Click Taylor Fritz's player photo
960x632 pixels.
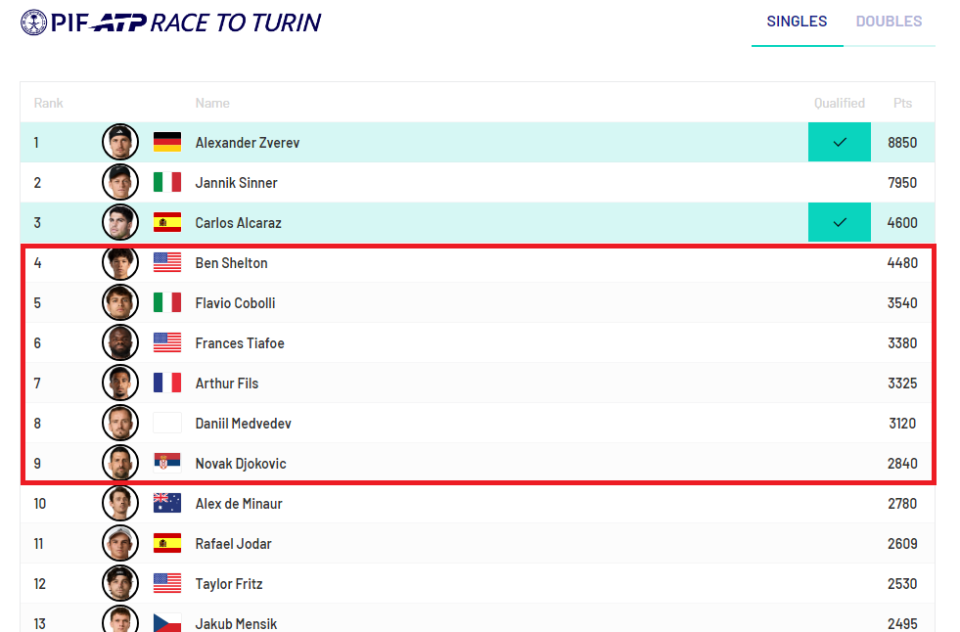click(x=120, y=584)
